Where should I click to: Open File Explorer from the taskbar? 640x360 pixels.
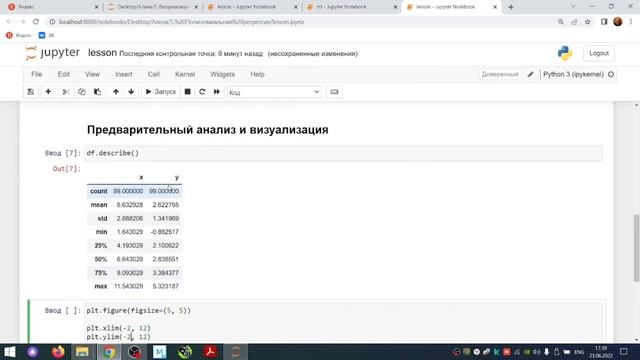[x=82, y=352]
